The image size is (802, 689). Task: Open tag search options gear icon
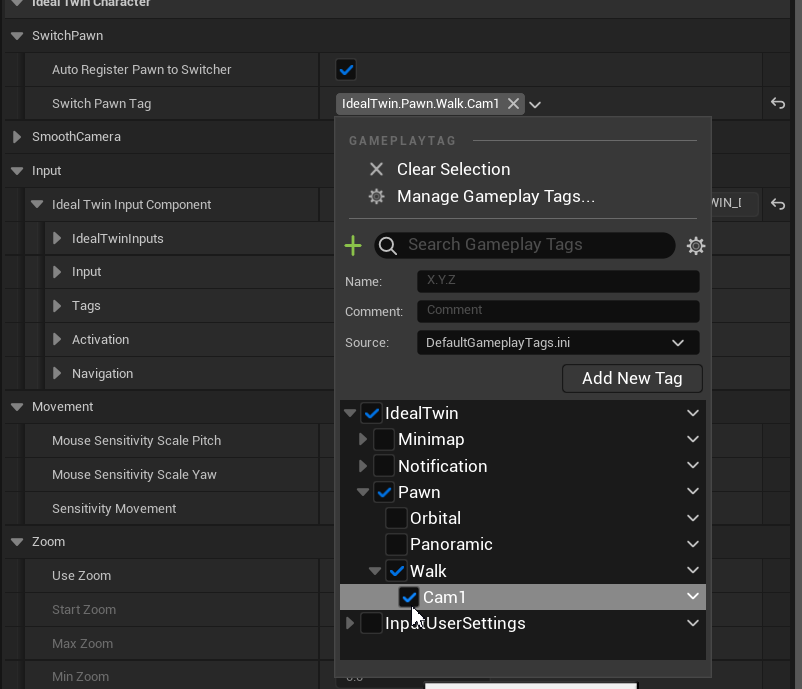tap(696, 245)
